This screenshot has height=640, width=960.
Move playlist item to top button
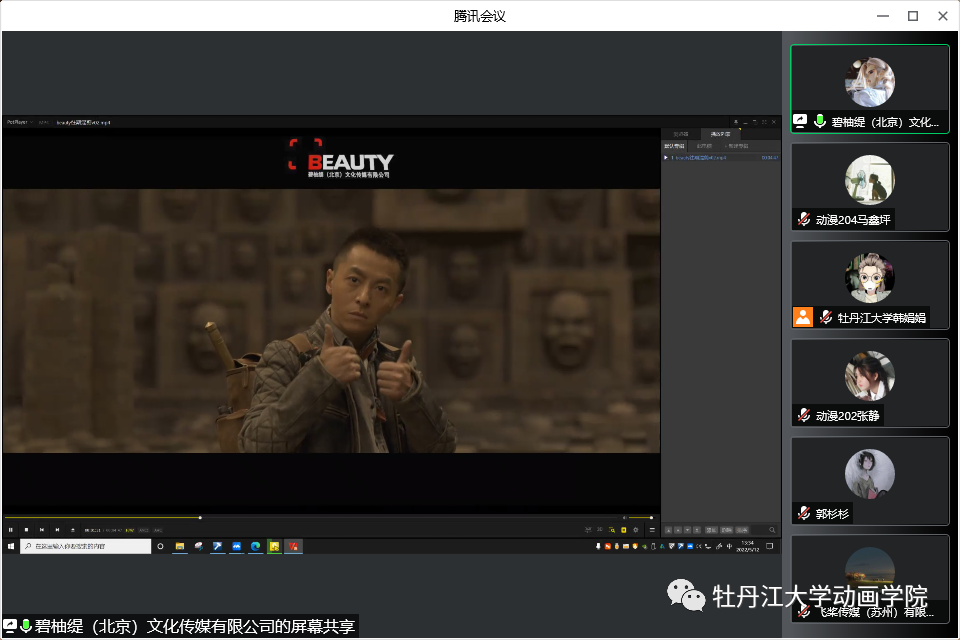coord(668,530)
